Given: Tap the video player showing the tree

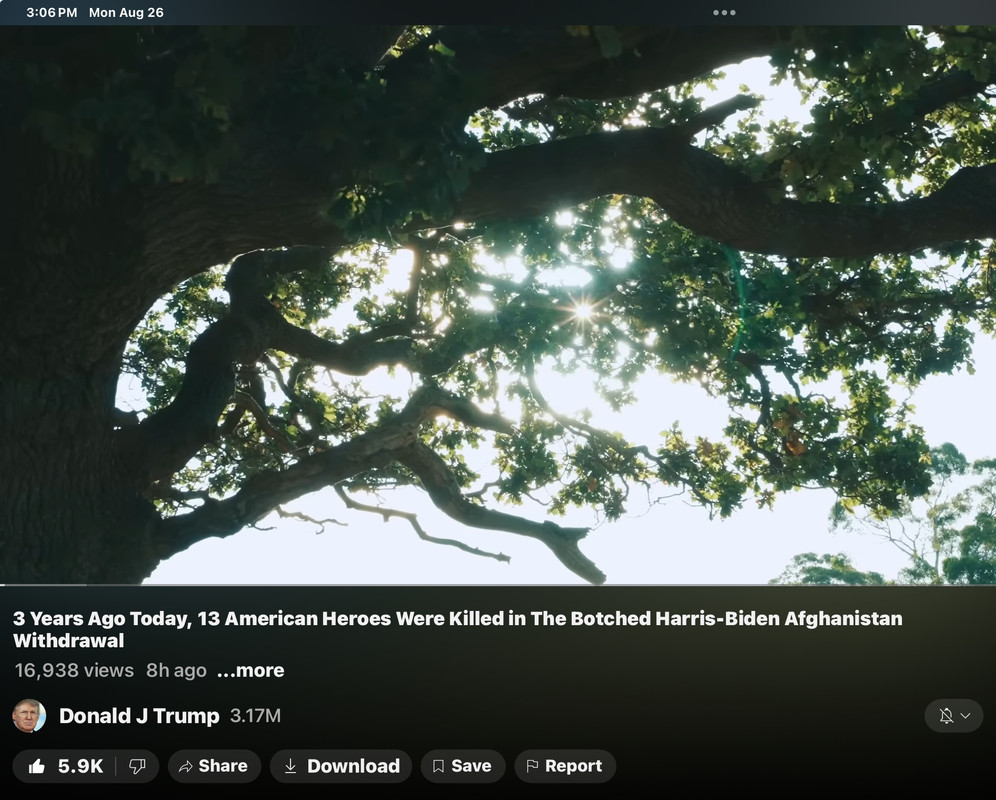Looking at the screenshot, I should pos(498,304).
